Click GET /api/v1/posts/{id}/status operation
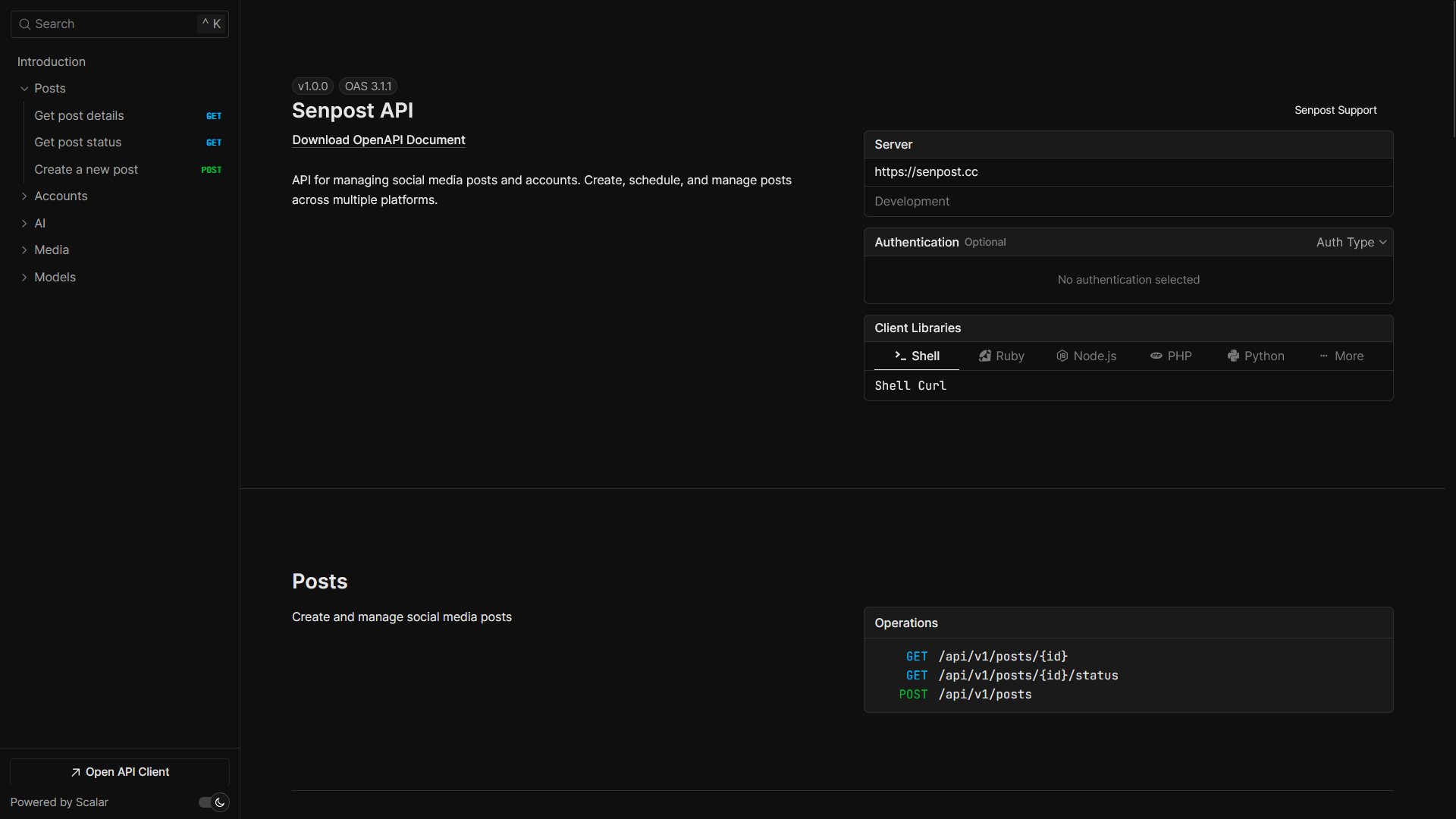 tap(1028, 676)
